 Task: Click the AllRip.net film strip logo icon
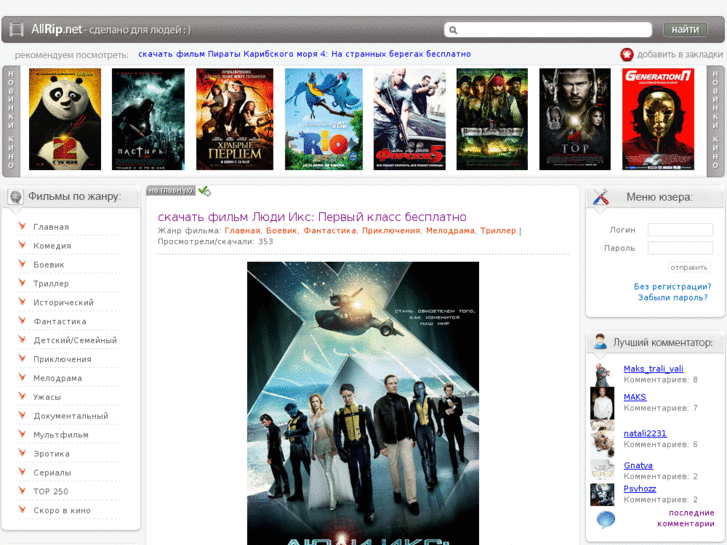[x=16, y=29]
